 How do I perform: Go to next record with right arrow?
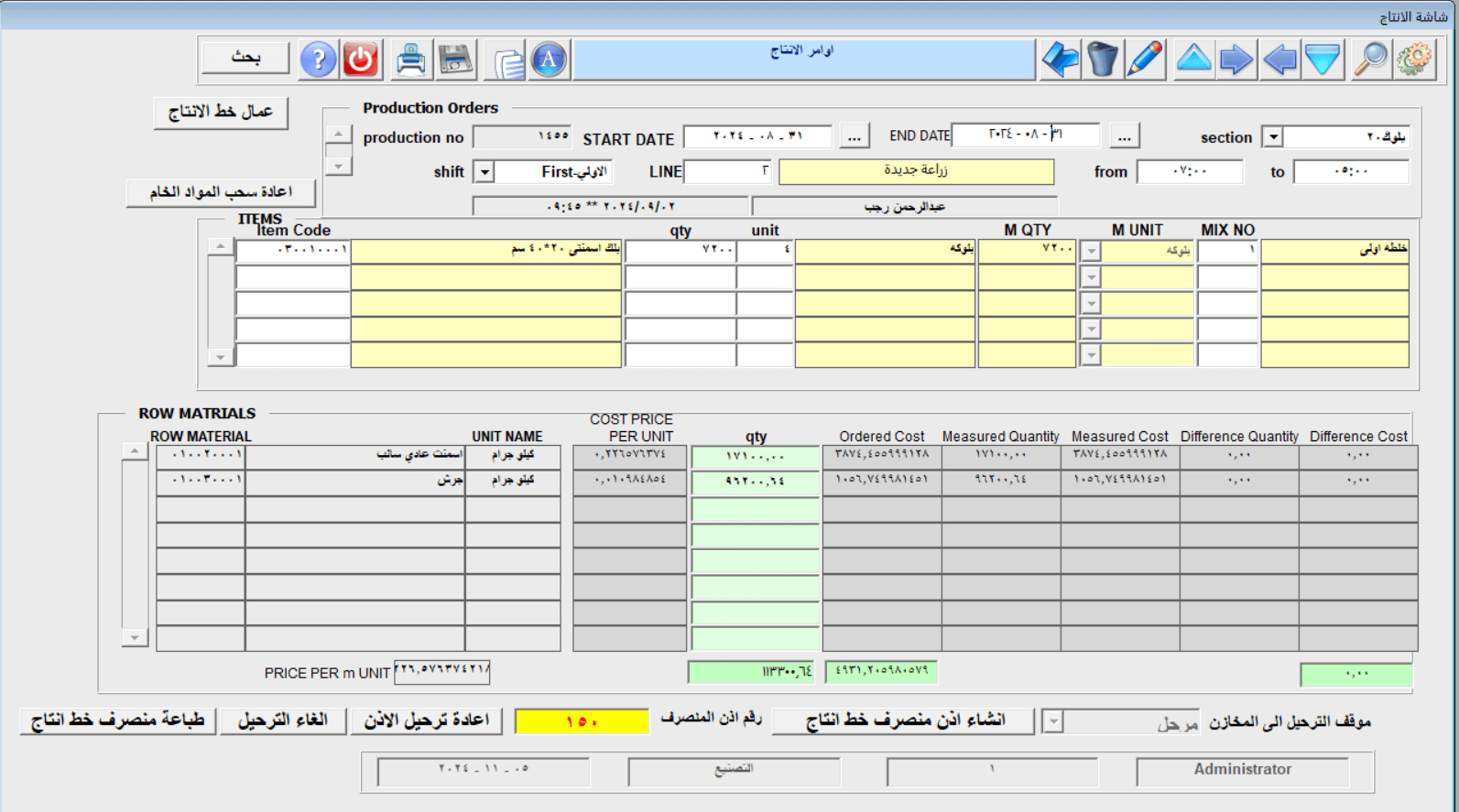click(1236, 60)
